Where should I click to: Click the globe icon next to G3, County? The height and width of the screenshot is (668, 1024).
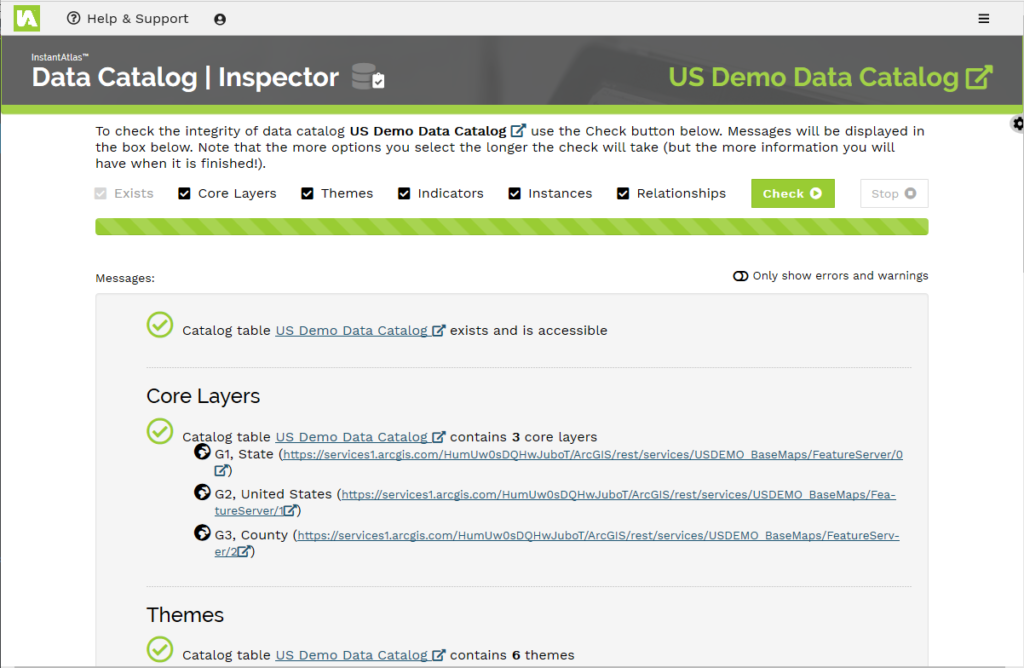click(x=202, y=533)
